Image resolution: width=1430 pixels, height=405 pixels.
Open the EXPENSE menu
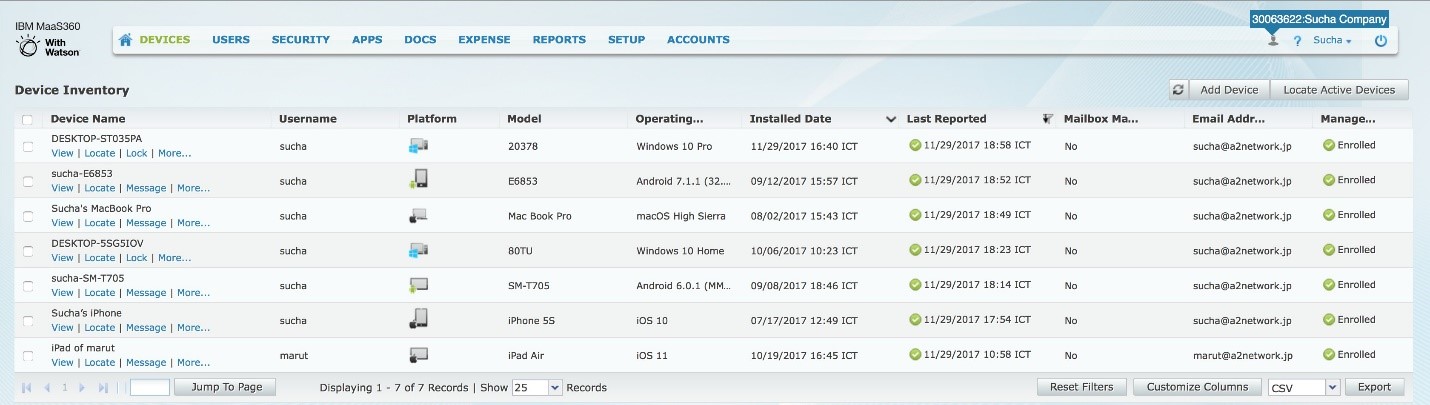point(484,40)
